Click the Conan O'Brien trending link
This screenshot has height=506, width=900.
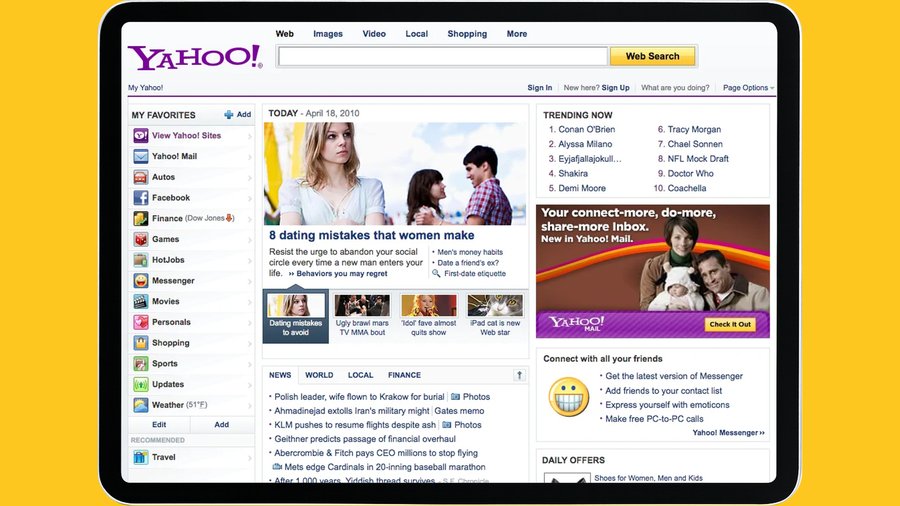coord(587,130)
